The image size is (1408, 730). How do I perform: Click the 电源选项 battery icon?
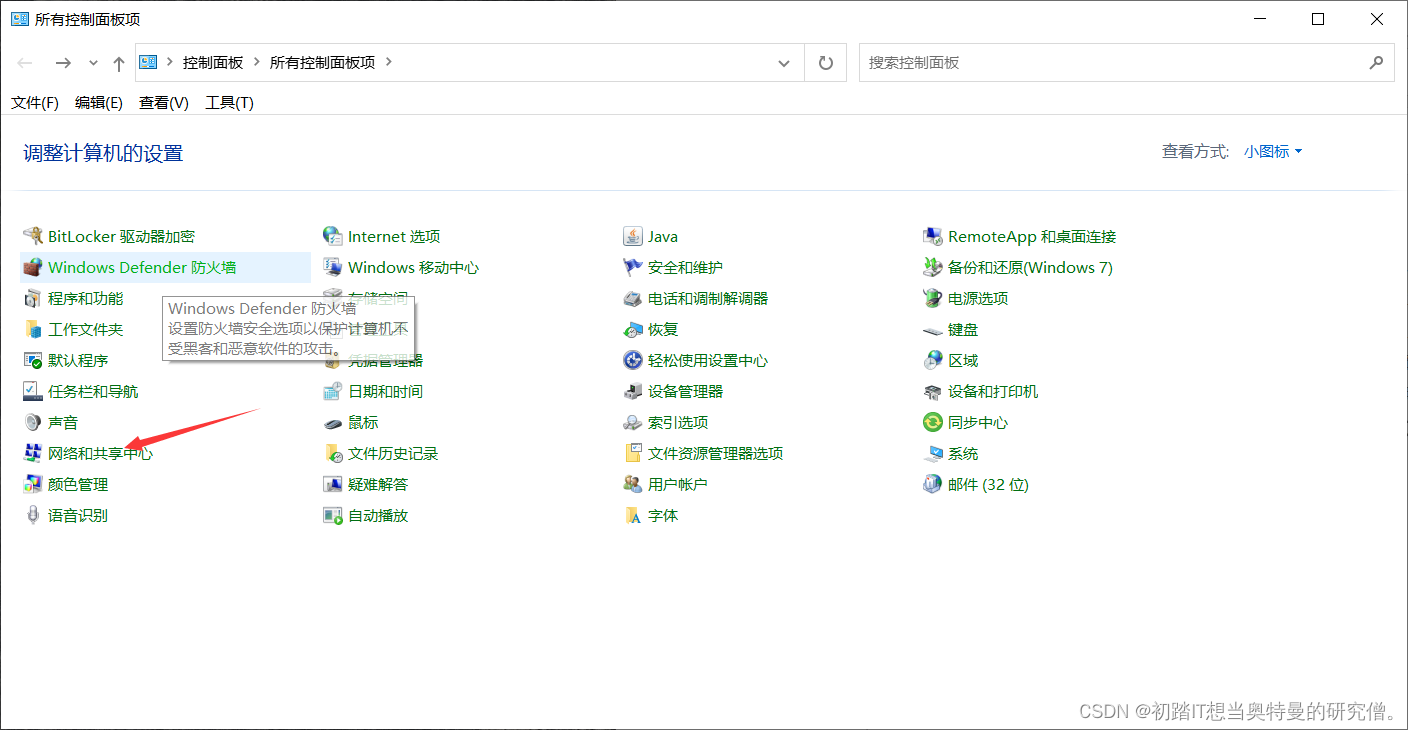pos(933,299)
